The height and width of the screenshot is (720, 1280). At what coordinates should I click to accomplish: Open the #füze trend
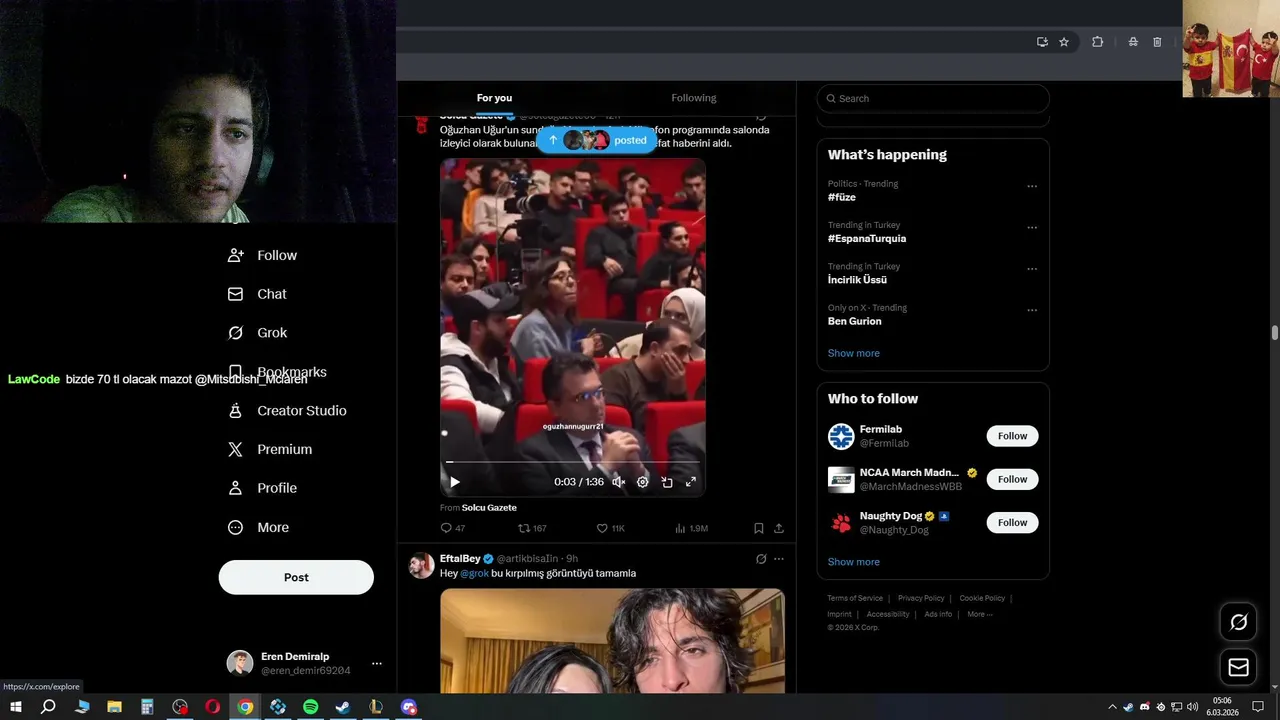point(842,197)
